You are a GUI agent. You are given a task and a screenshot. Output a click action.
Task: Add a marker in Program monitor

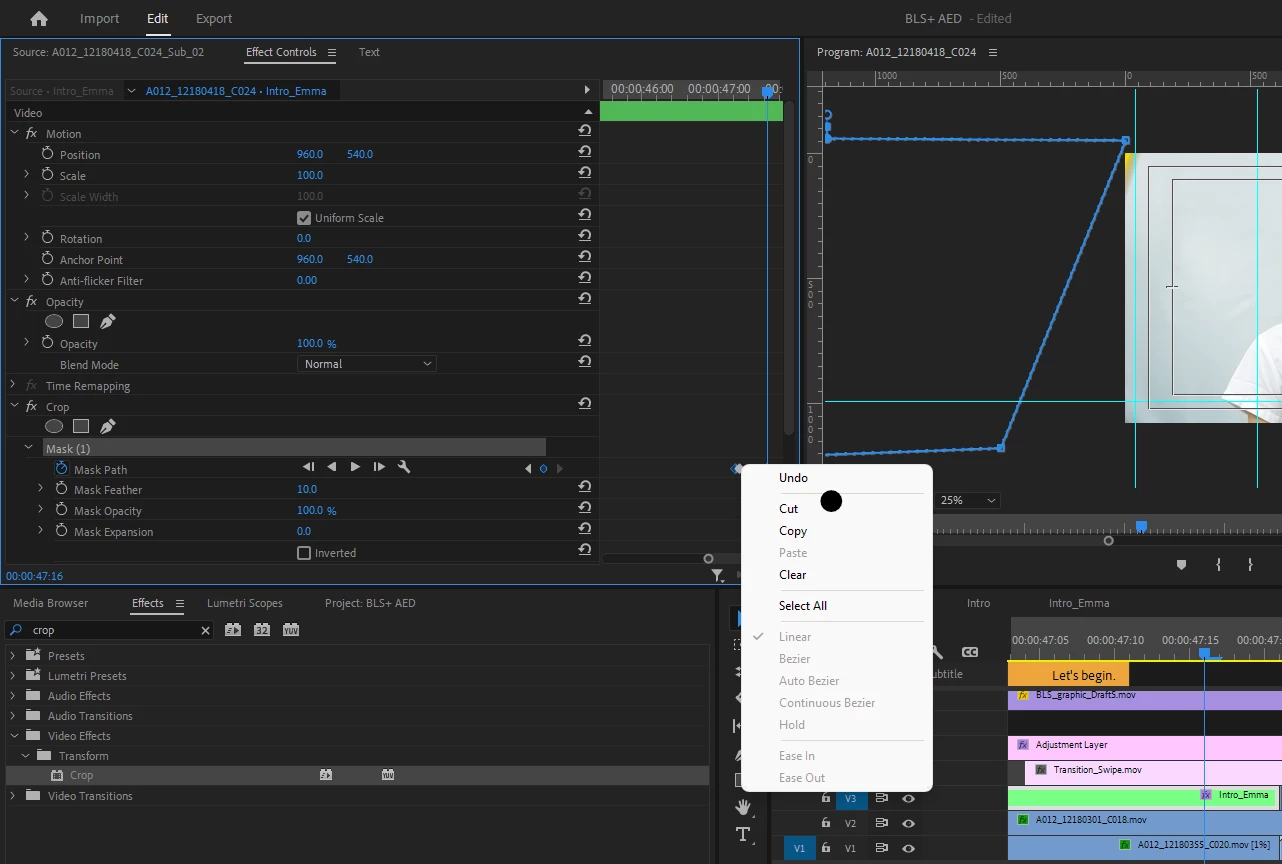(x=1181, y=565)
